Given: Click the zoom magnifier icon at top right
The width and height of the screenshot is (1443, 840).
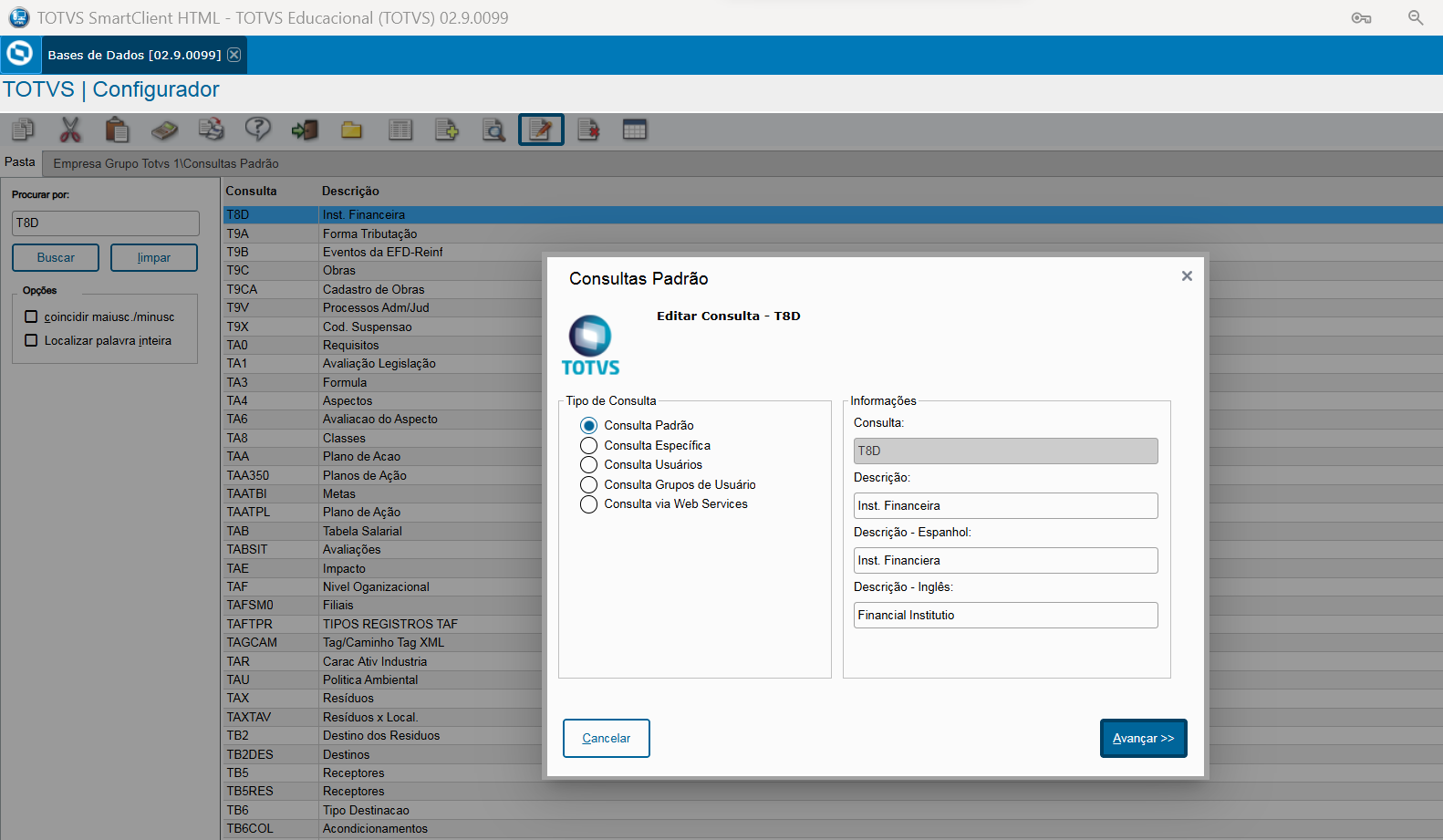Looking at the screenshot, I should tap(1416, 18).
